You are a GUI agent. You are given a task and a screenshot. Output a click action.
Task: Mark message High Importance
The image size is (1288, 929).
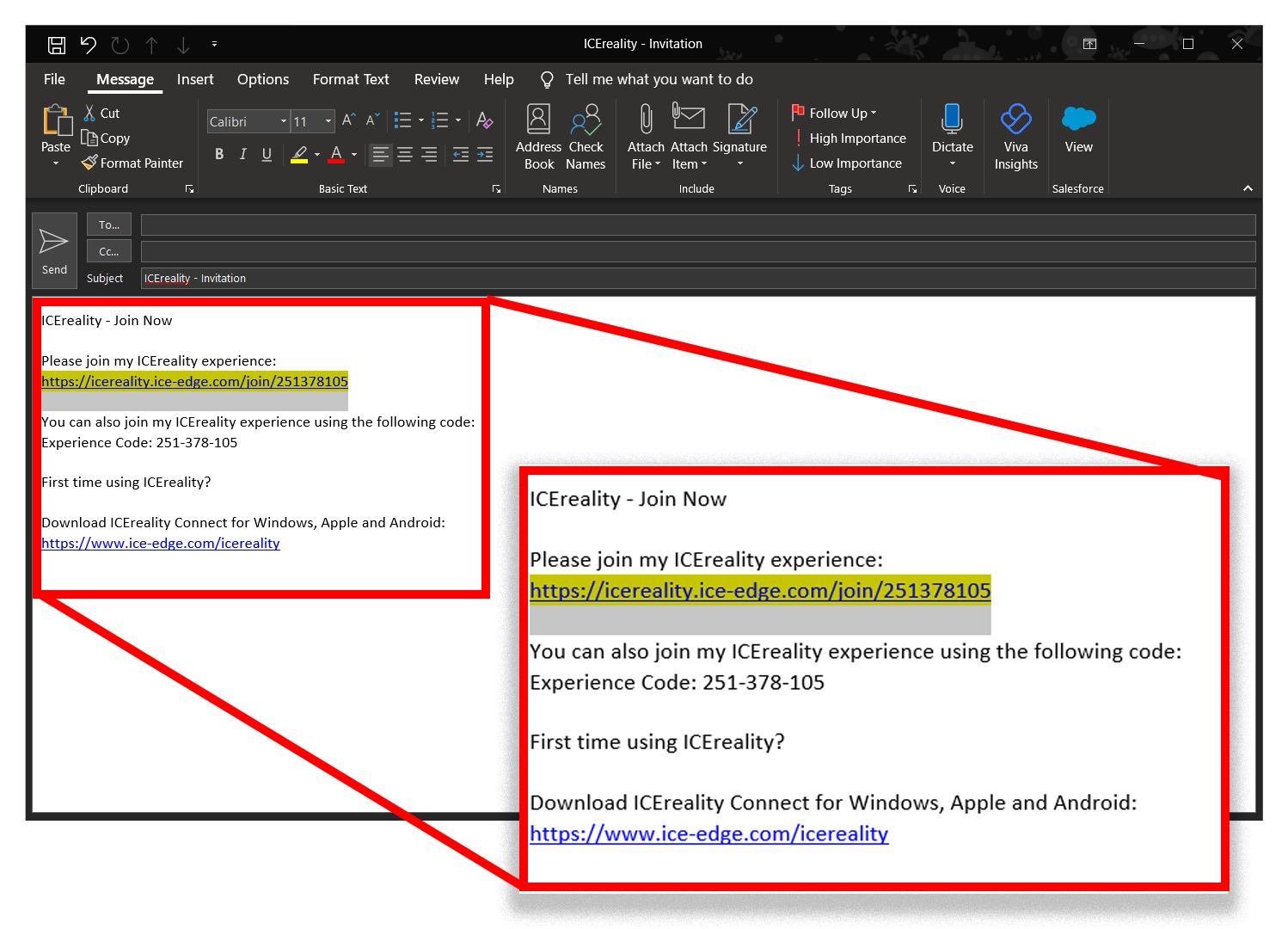(x=849, y=138)
